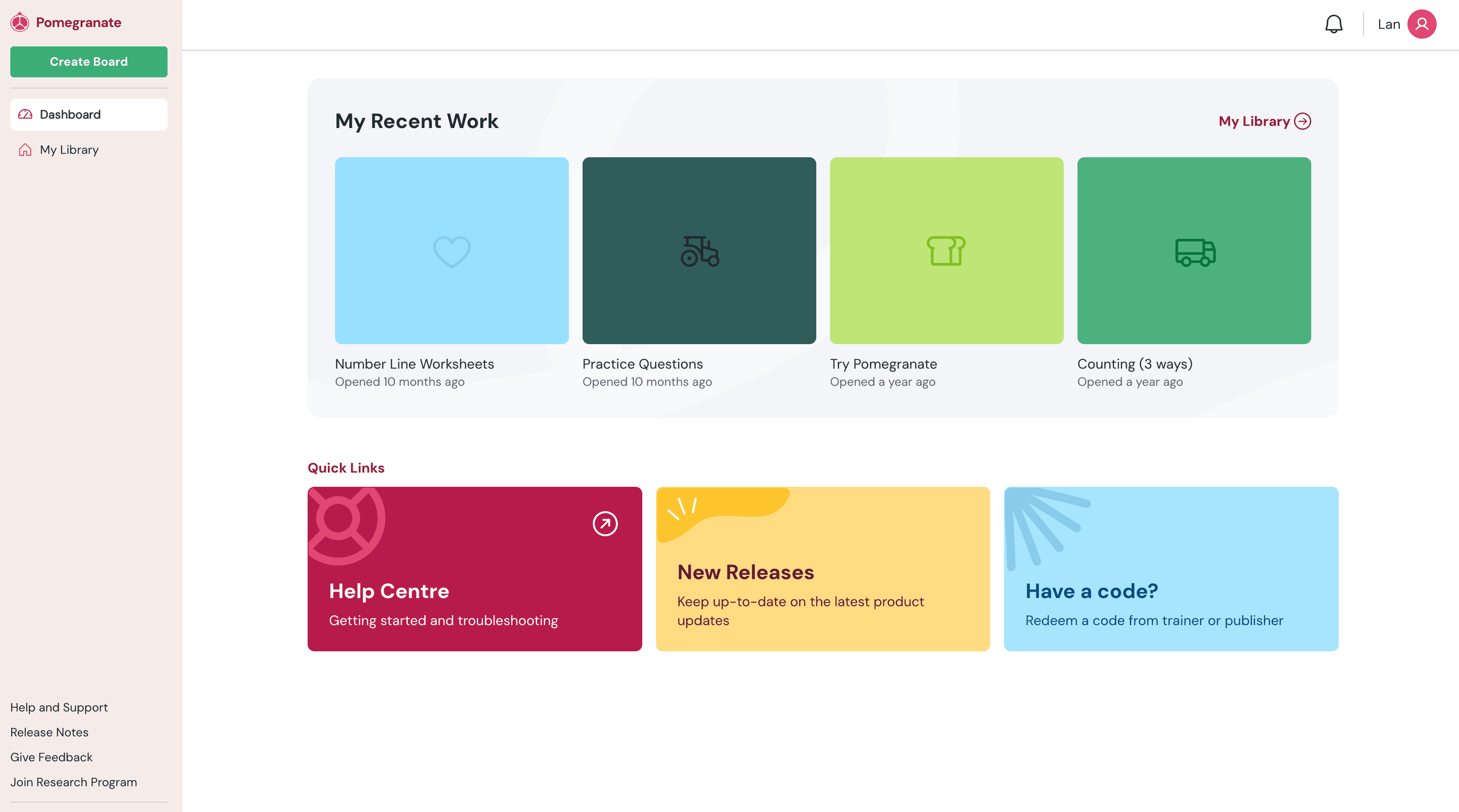Click 'Getting started and troubleshooting' text
1459x812 pixels.
[x=443, y=621]
